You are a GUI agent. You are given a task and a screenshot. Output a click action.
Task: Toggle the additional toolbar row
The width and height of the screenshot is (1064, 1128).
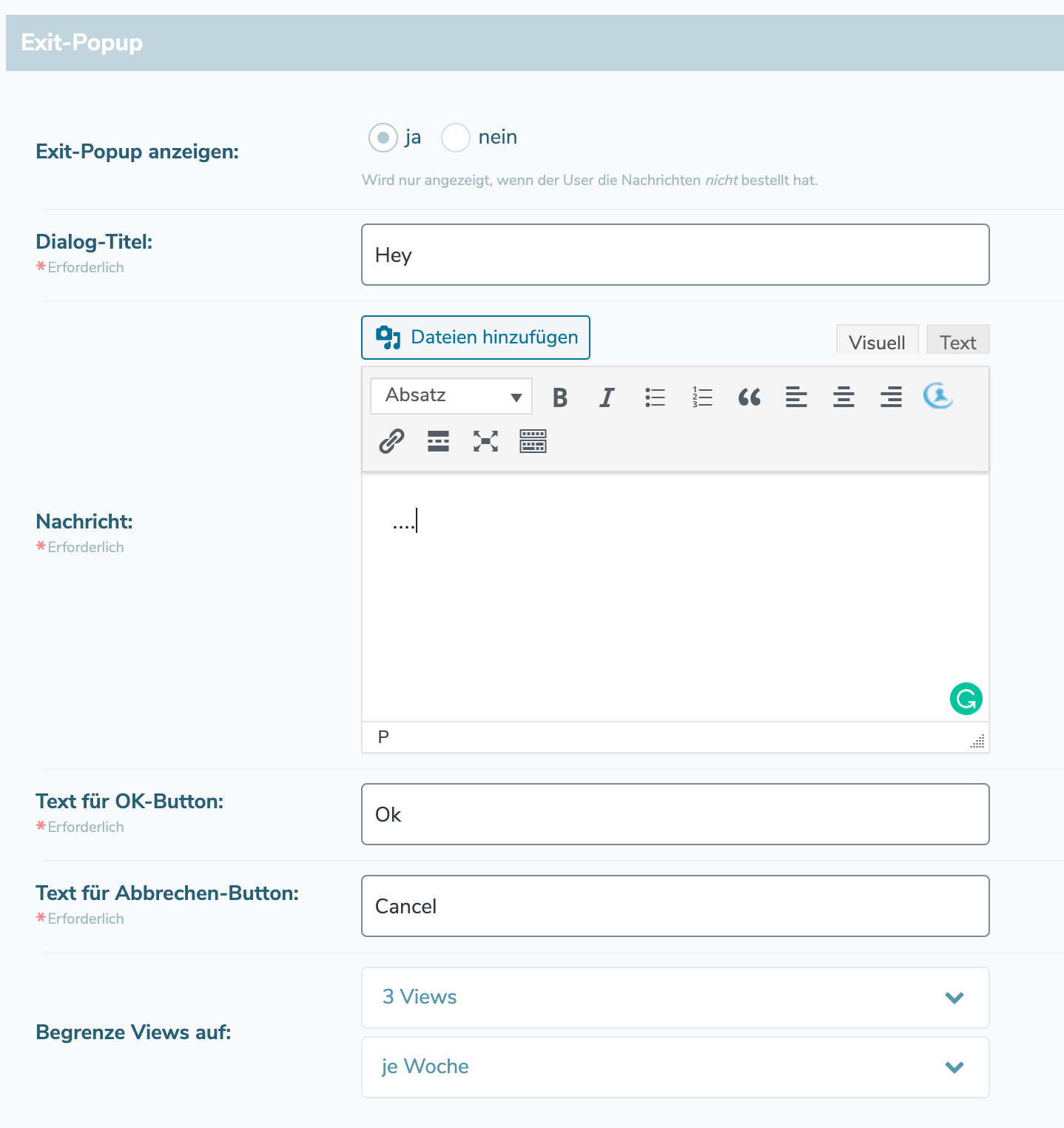[x=533, y=441]
